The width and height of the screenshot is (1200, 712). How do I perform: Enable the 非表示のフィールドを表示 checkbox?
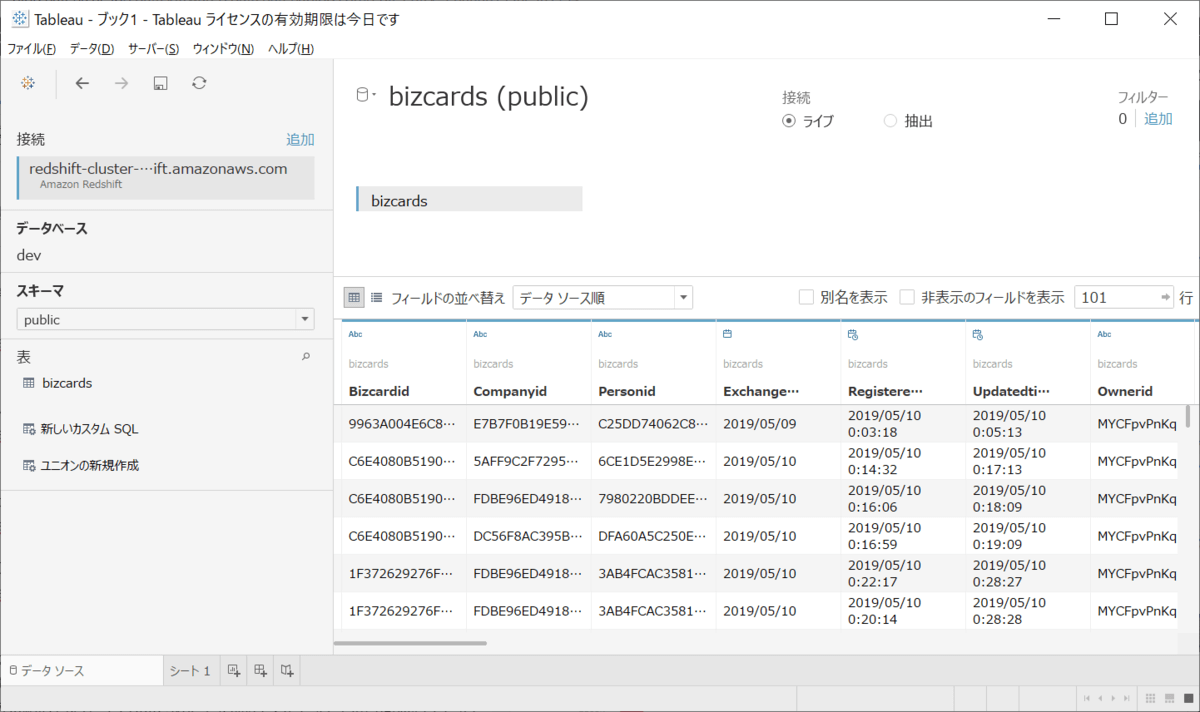click(x=907, y=297)
